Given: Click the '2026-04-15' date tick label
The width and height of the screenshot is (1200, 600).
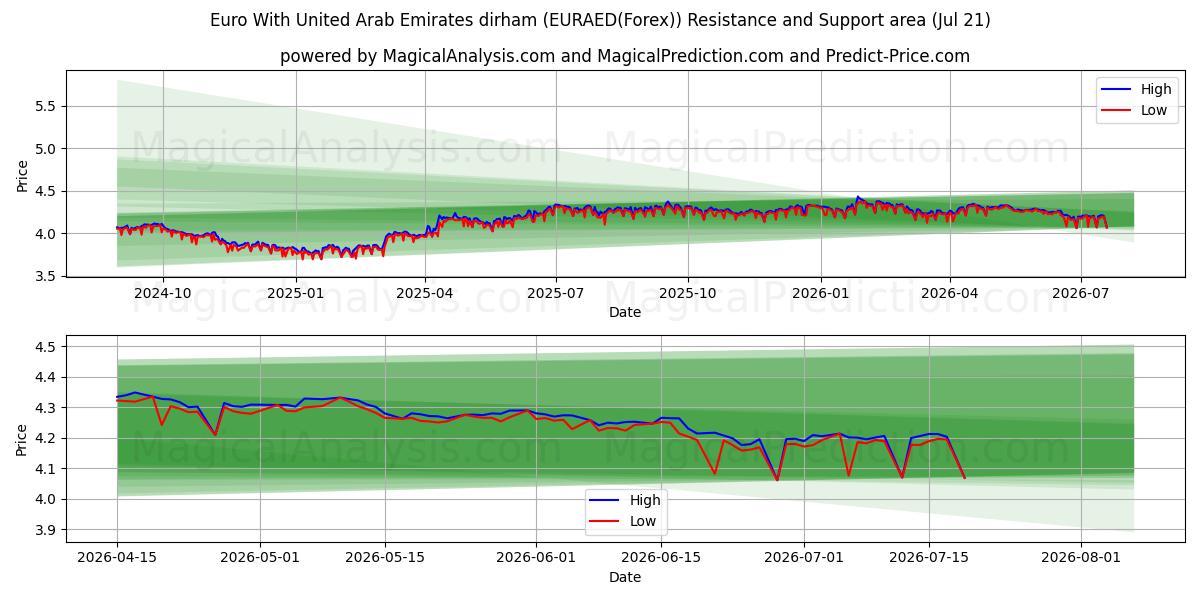Looking at the screenshot, I should (117, 558).
